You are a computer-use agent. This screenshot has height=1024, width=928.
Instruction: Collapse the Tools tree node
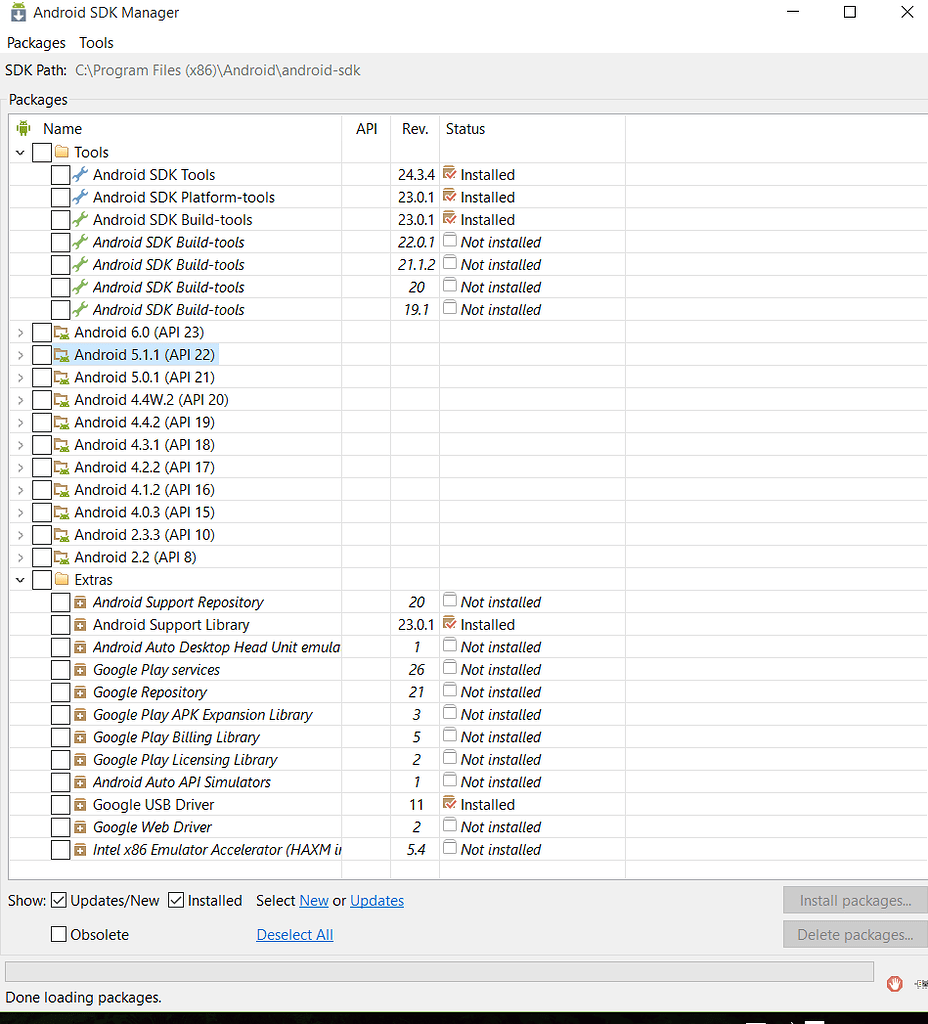(x=20, y=151)
